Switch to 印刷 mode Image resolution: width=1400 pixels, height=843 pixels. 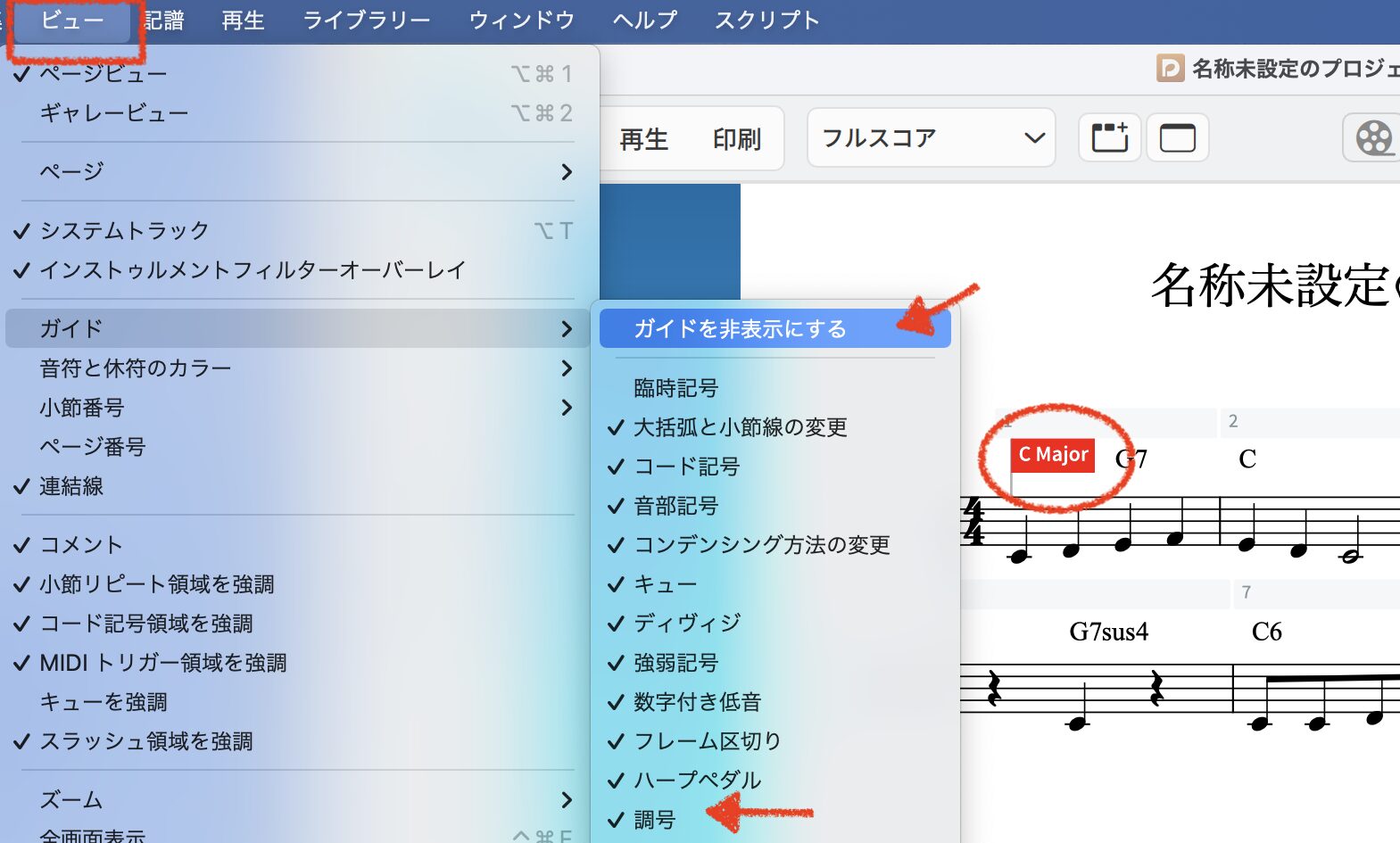coord(736,139)
